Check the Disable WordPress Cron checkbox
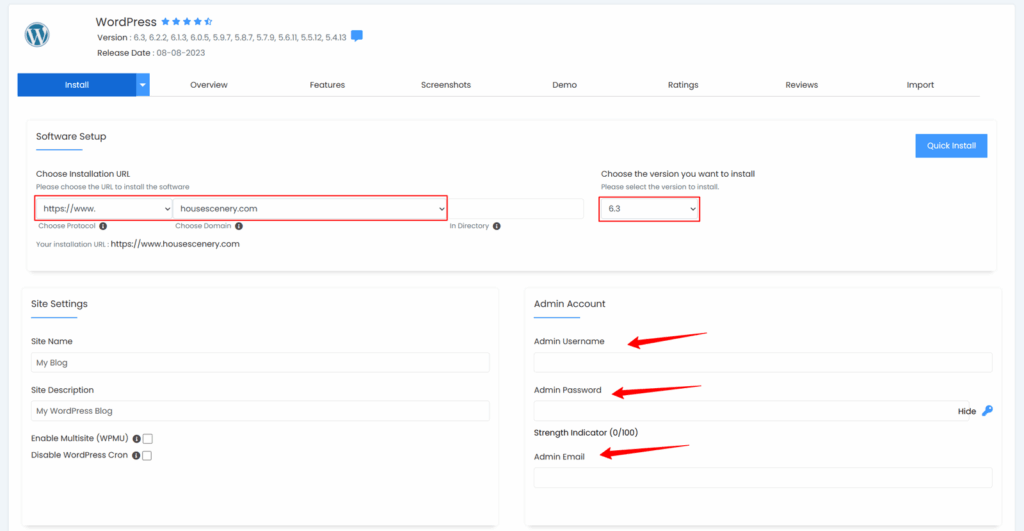The image size is (1024, 531). 147,456
